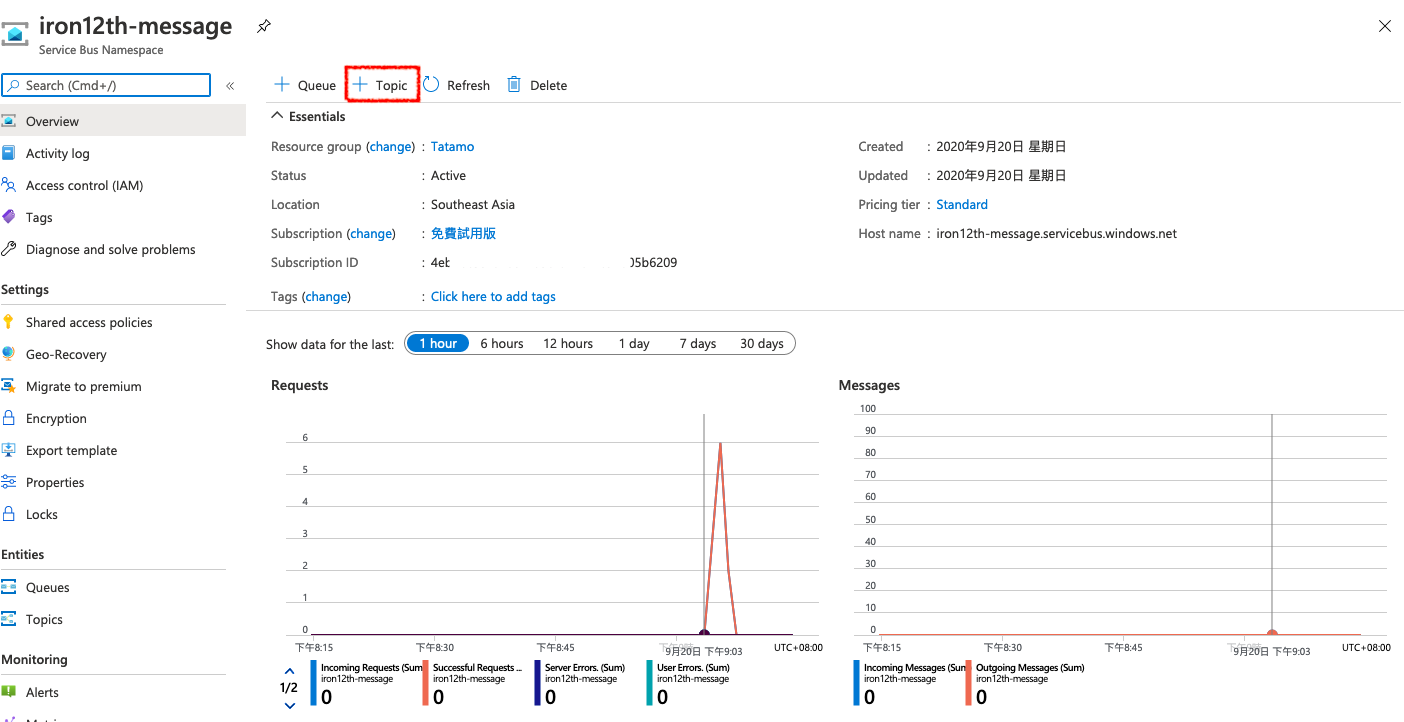Click the Messages chart data point marker

pyautogui.click(x=1272, y=633)
